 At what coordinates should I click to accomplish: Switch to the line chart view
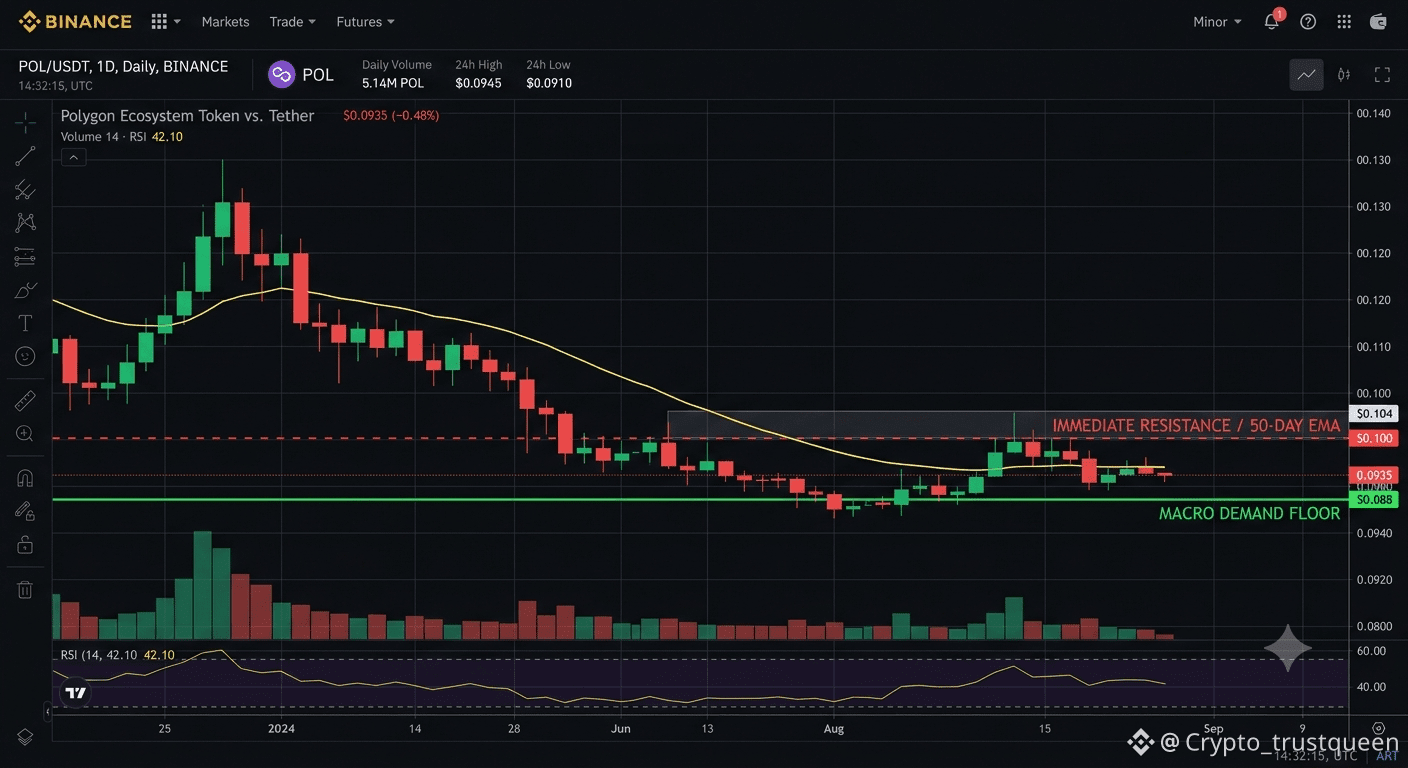[x=1306, y=74]
